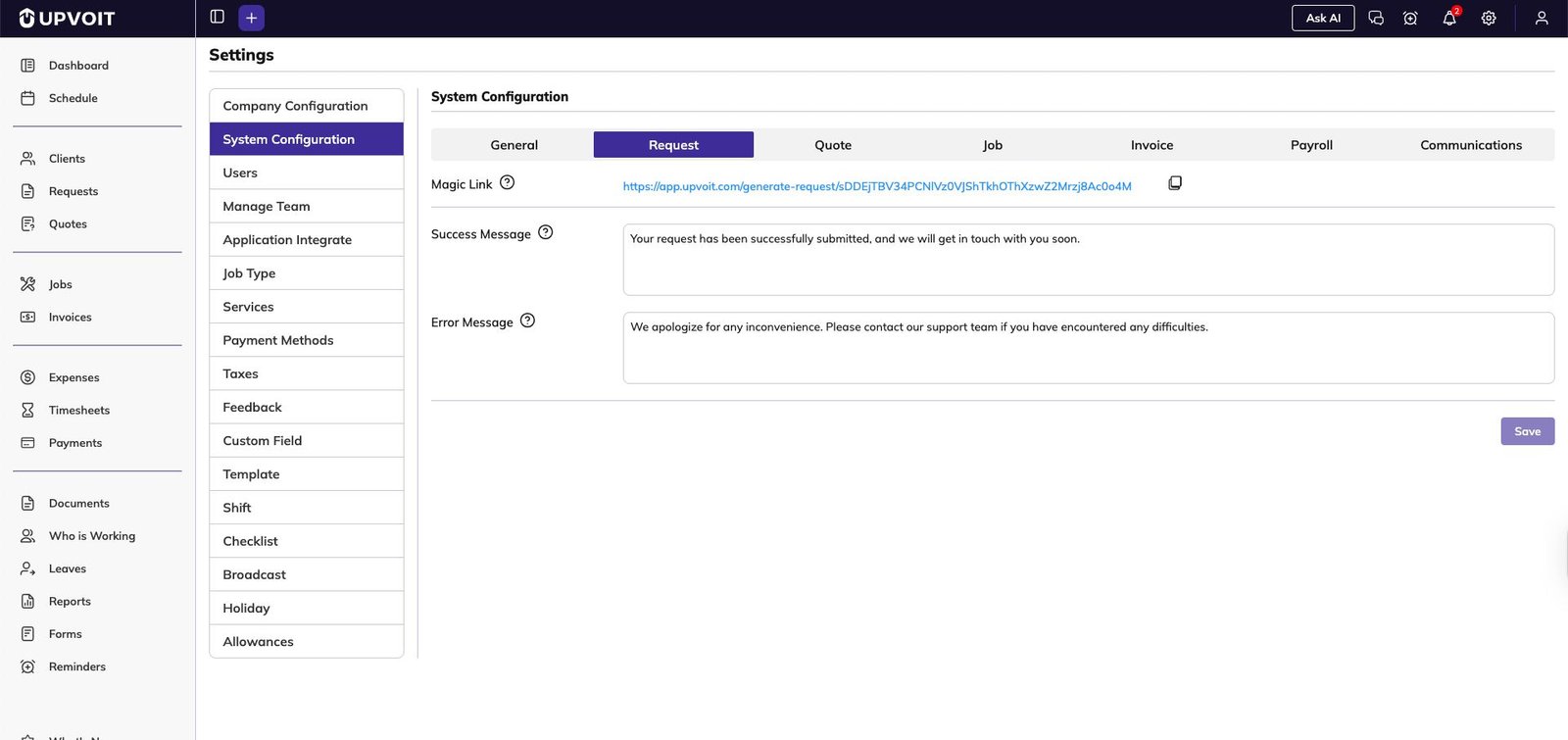This screenshot has width=1568, height=740.
Task: Switch to the Quote tab
Action: (833, 145)
